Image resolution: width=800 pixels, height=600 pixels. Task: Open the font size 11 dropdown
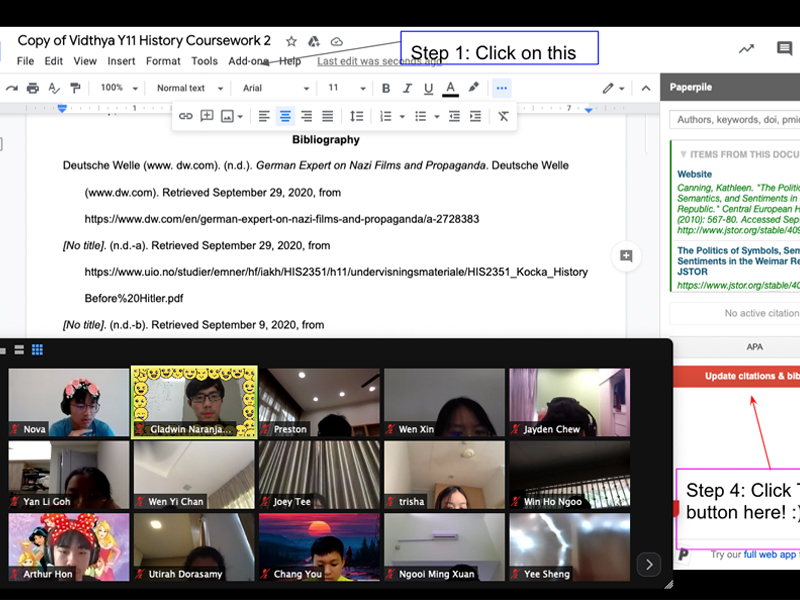347,88
